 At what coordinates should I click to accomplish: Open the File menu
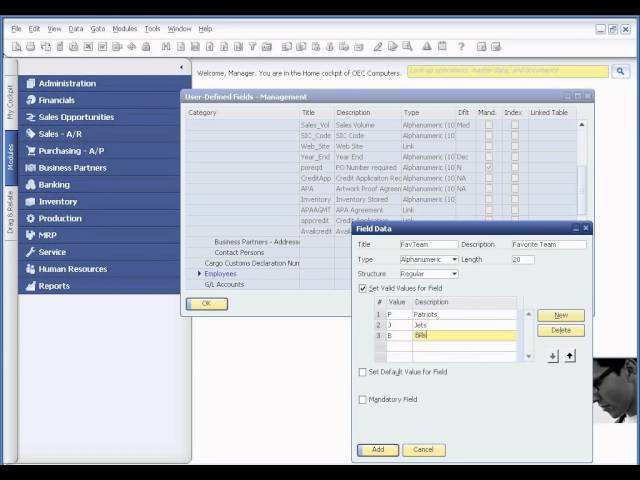(16, 29)
